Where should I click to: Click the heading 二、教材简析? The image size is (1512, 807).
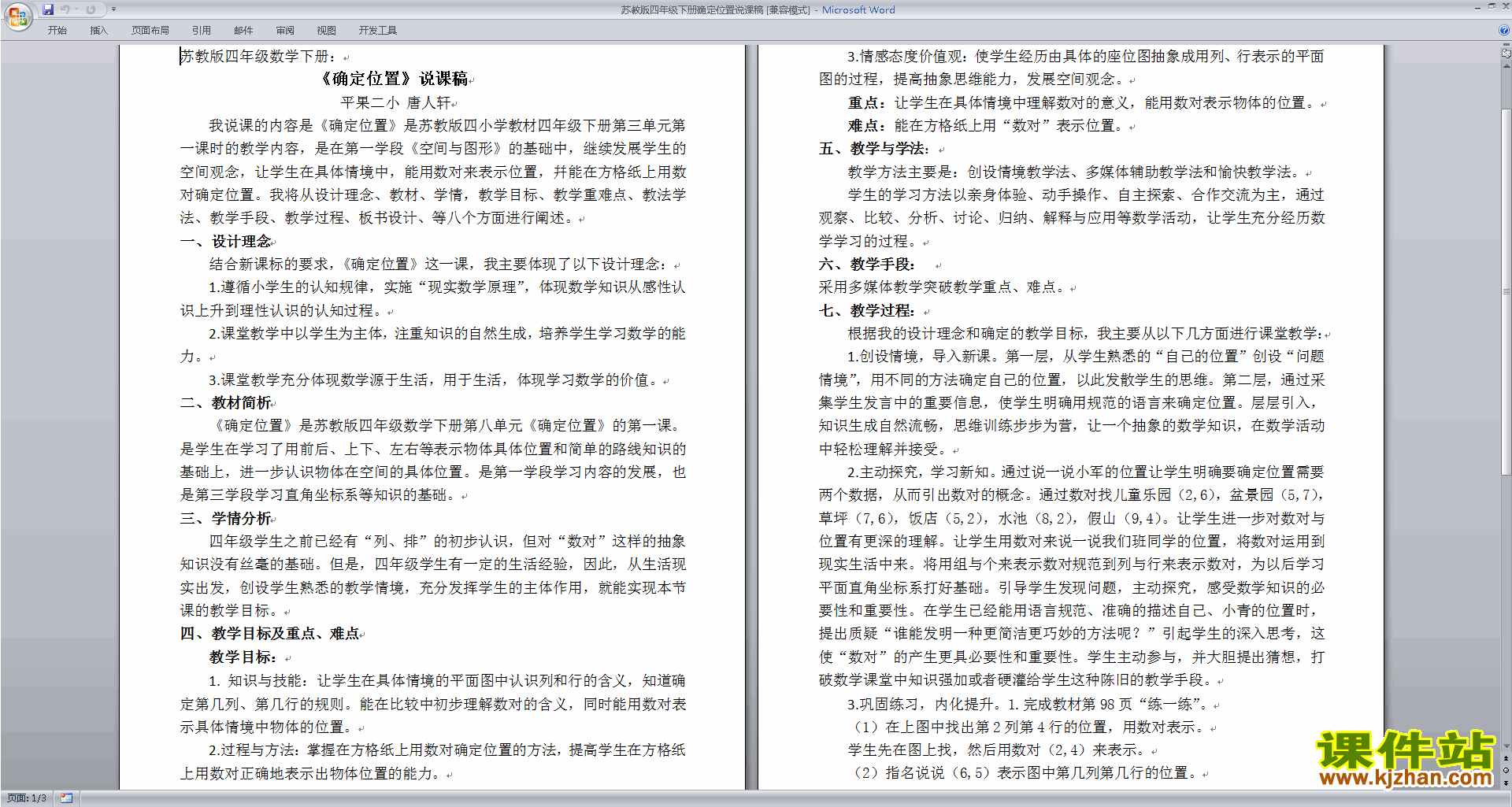pos(226,402)
